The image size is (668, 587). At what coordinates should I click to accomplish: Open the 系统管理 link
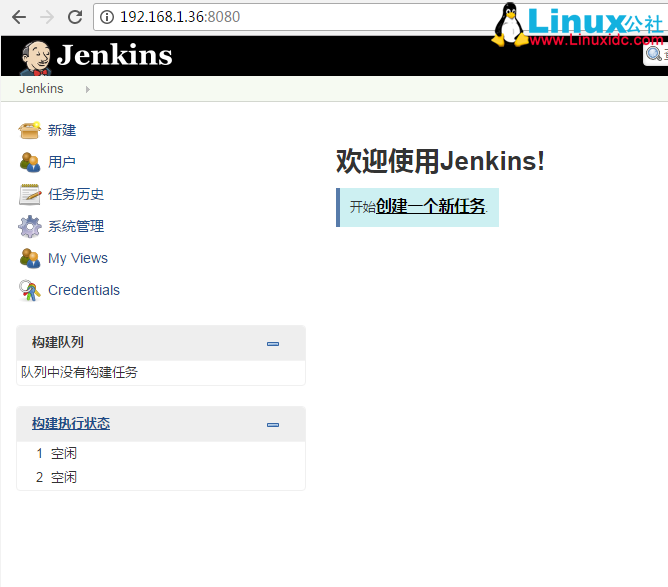click(x=76, y=226)
